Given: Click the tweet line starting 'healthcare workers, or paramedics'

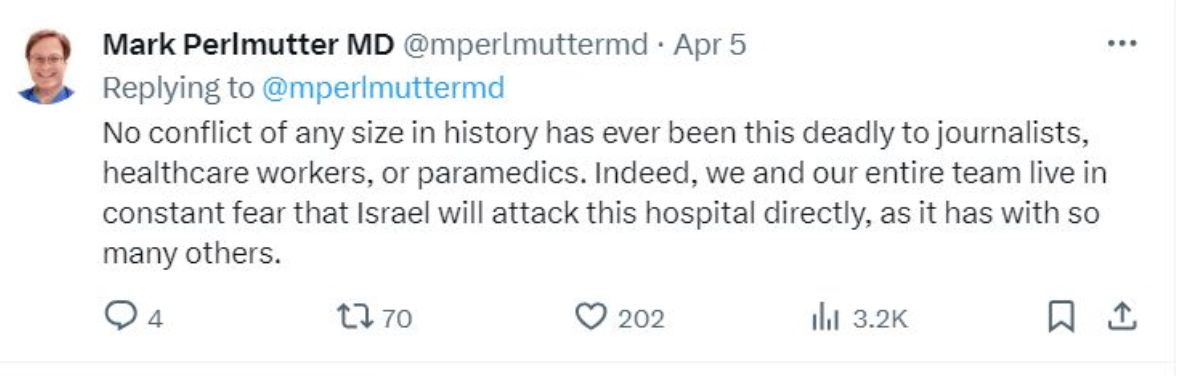Looking at the screenshot, I should 604,174.
